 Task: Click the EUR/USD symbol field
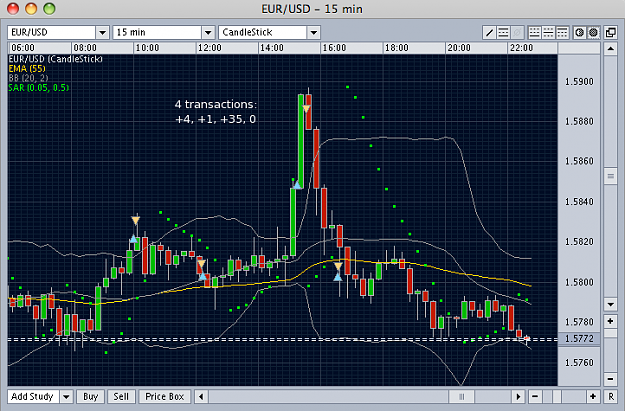(51, 33)
